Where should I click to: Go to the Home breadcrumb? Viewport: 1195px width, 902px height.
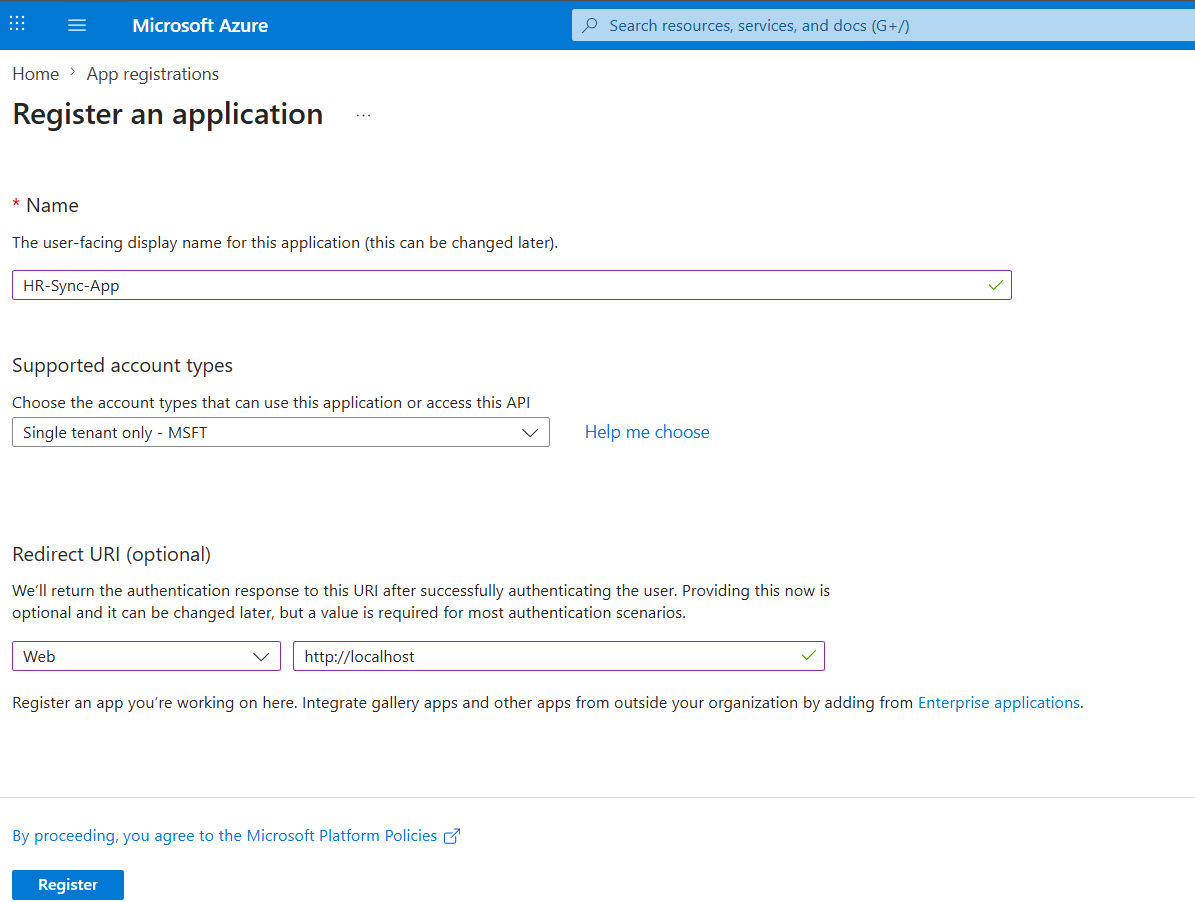[36, 74]
